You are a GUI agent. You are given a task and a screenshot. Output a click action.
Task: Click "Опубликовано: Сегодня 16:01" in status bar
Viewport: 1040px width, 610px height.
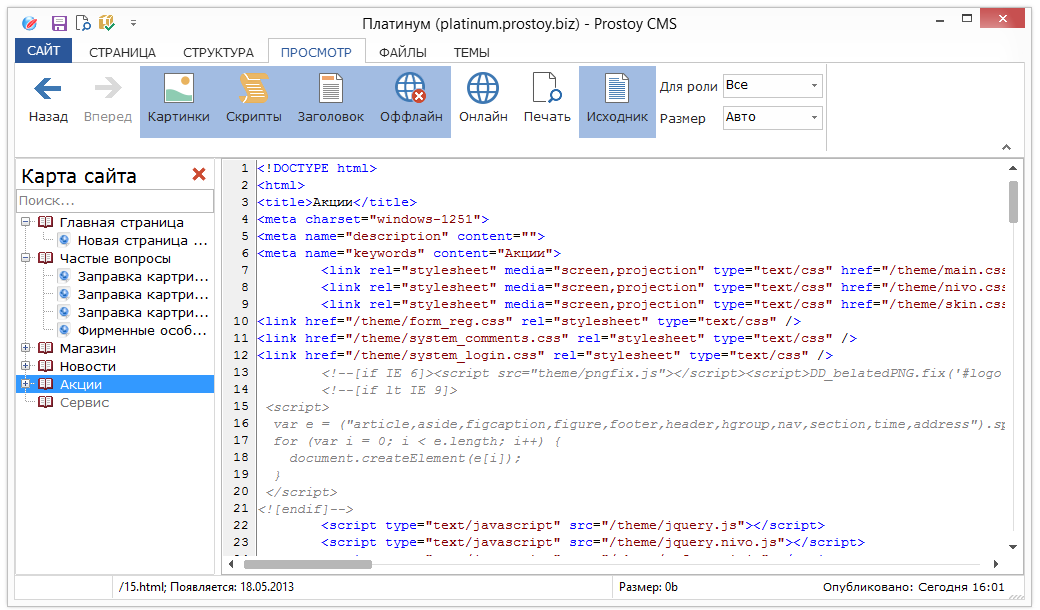[x=913, y=587]
